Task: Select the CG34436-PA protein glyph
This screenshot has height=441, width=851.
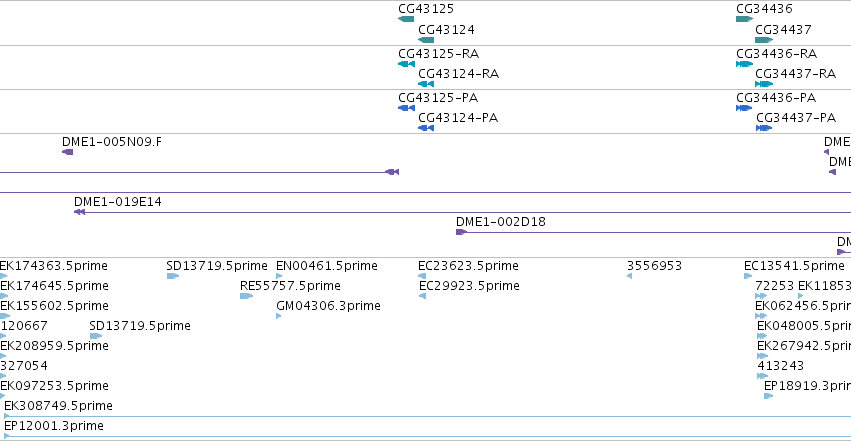Action: click(x=744, y=108)
